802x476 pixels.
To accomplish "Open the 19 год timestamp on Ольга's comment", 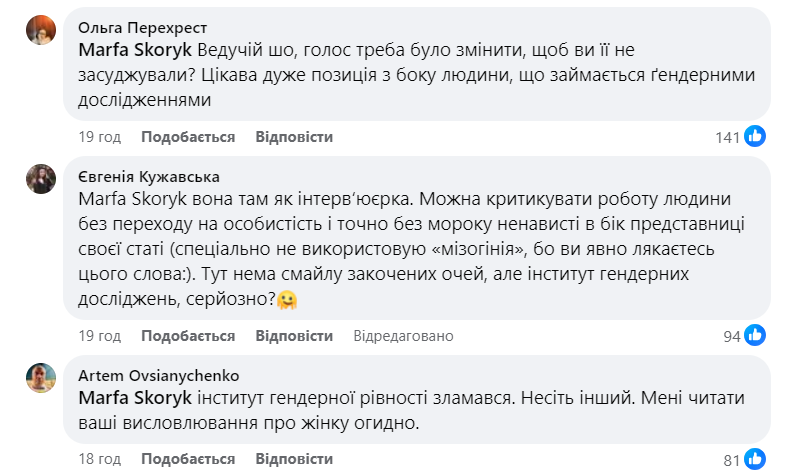I will [x=99, y=137].
